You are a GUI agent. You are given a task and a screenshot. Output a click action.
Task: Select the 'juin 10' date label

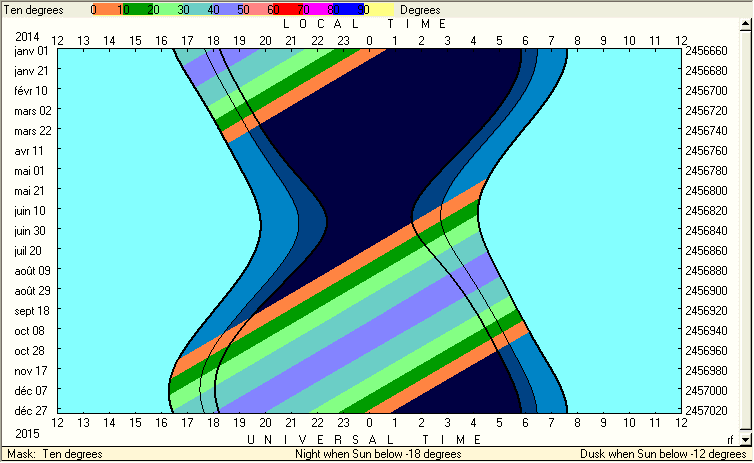pos(30,211)
